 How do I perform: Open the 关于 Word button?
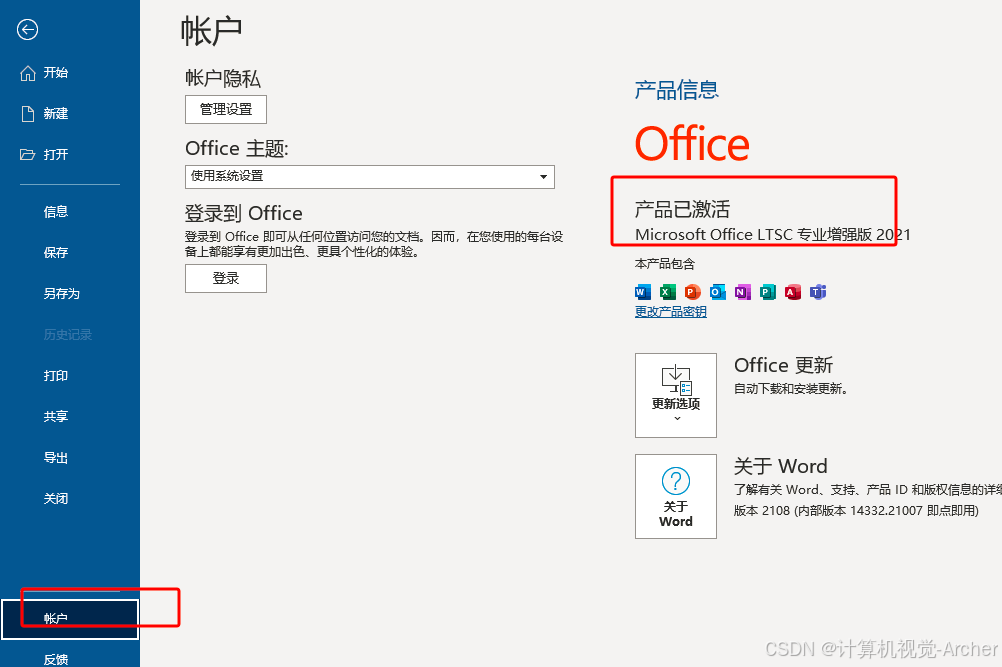(x=675, y=496)
